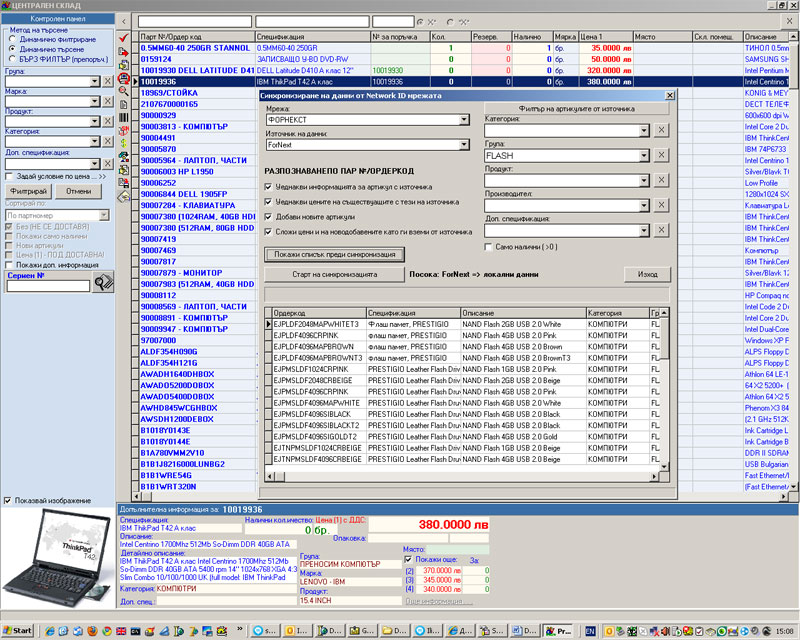Expand the Производител dropdown in sync dialog
This screenshot has width=800, height=640.
click(644, 206)
